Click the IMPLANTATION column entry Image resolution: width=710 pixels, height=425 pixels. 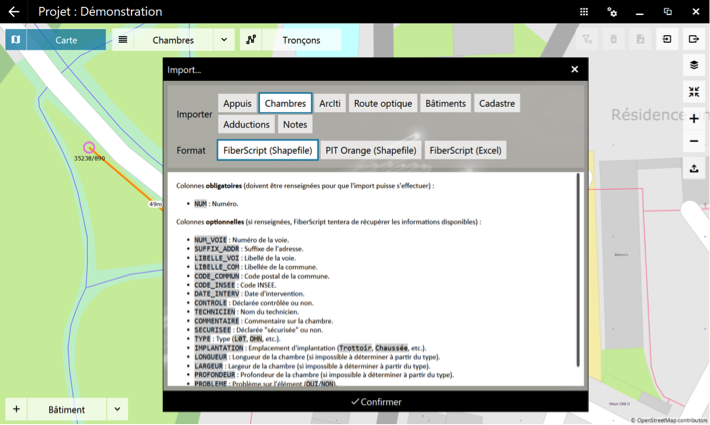pyautogui.click(x=310, y=348)
